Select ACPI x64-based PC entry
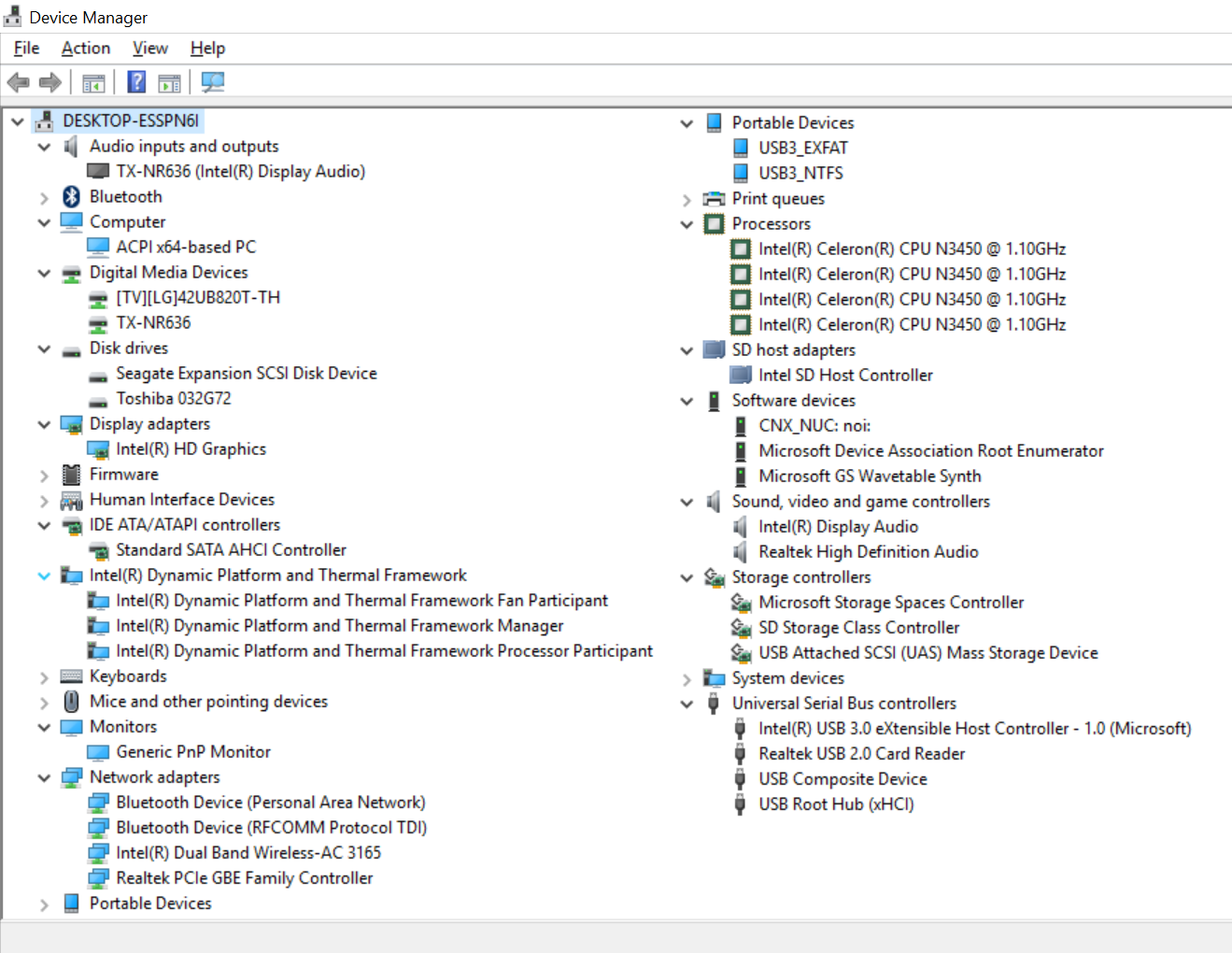 click(x=186, y=247)
